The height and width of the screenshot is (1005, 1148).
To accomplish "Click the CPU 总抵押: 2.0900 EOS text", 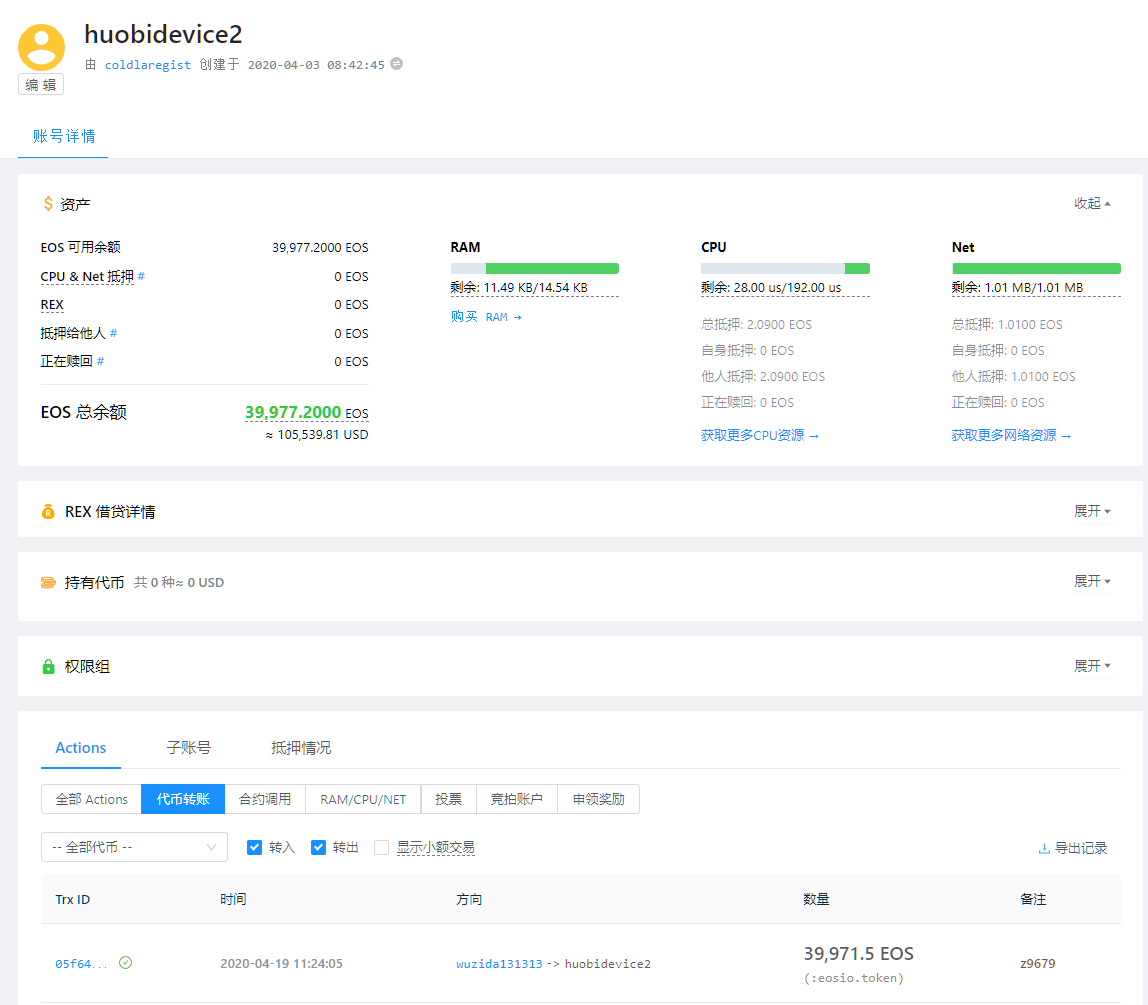I will 756,324.
